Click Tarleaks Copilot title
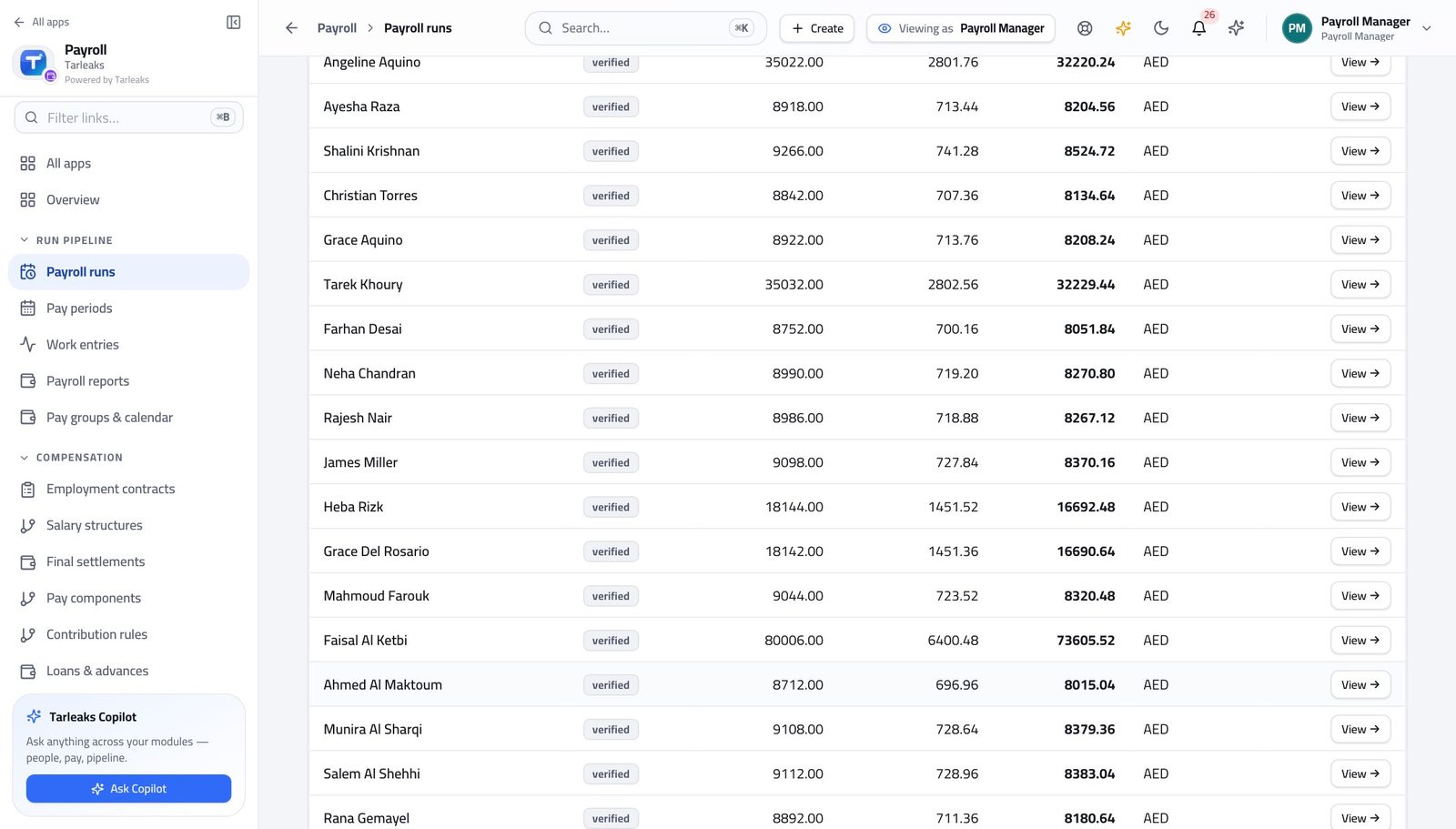The image size is (1456, 829). click(93, 717)
